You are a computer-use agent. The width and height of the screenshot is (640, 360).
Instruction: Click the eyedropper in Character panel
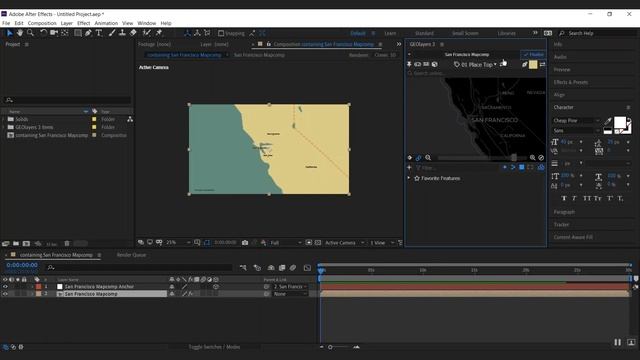pyautogui.click(x=608, y=121)
